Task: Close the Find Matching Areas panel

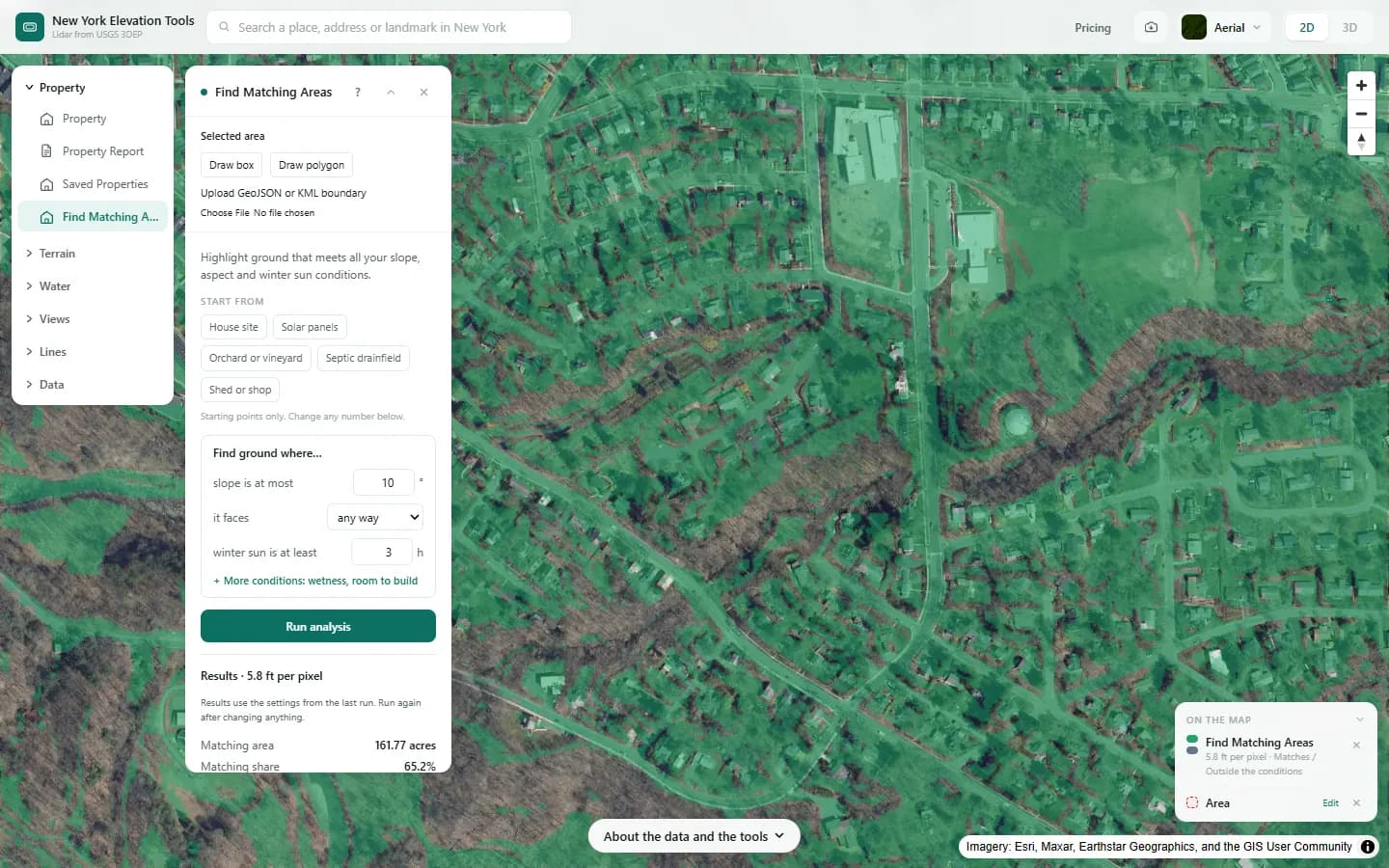Action: click(423, 93)
